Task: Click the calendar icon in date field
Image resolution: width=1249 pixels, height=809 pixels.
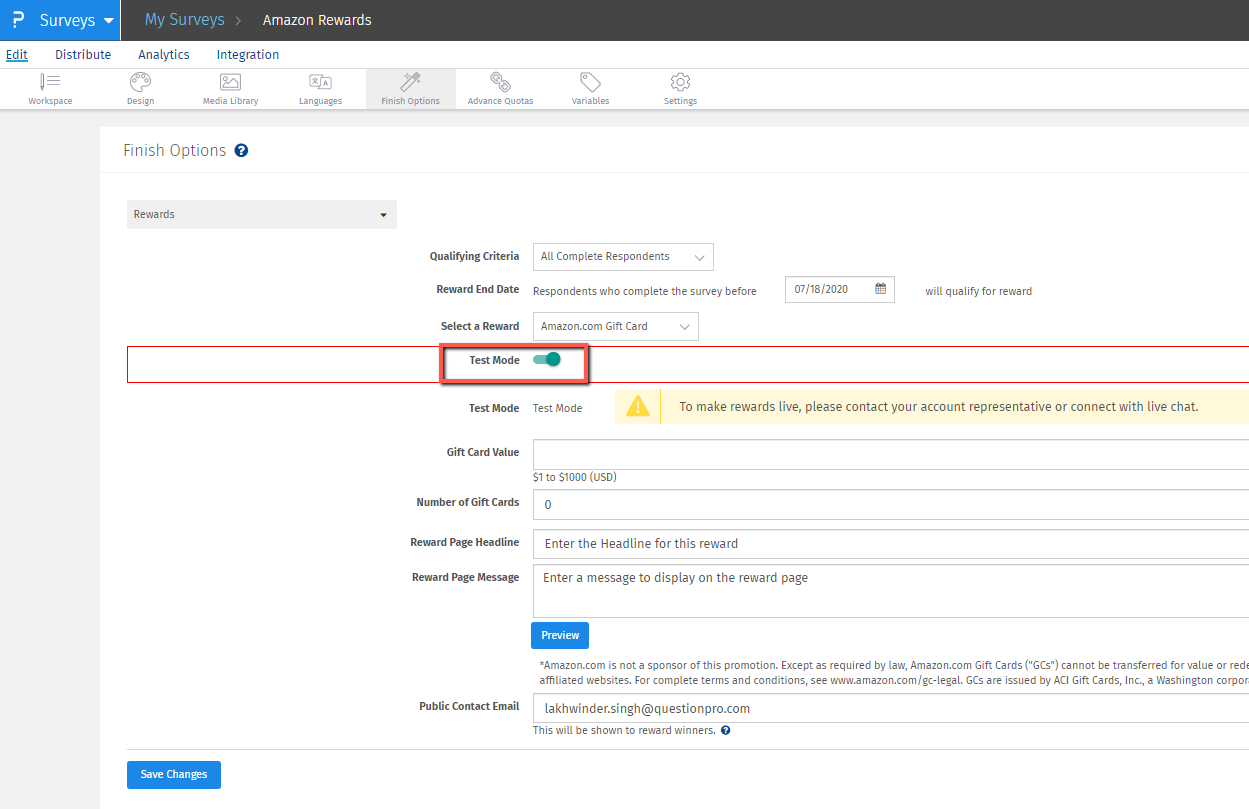Action: coord(881,289)
